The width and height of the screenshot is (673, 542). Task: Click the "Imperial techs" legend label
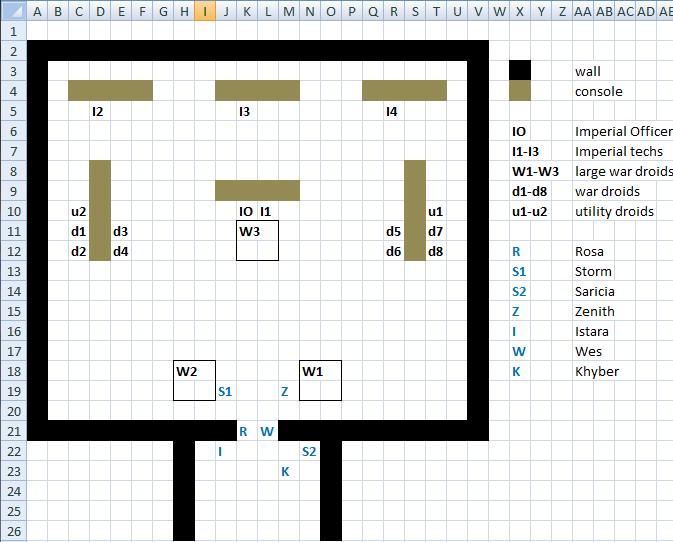tap(619, 151)
